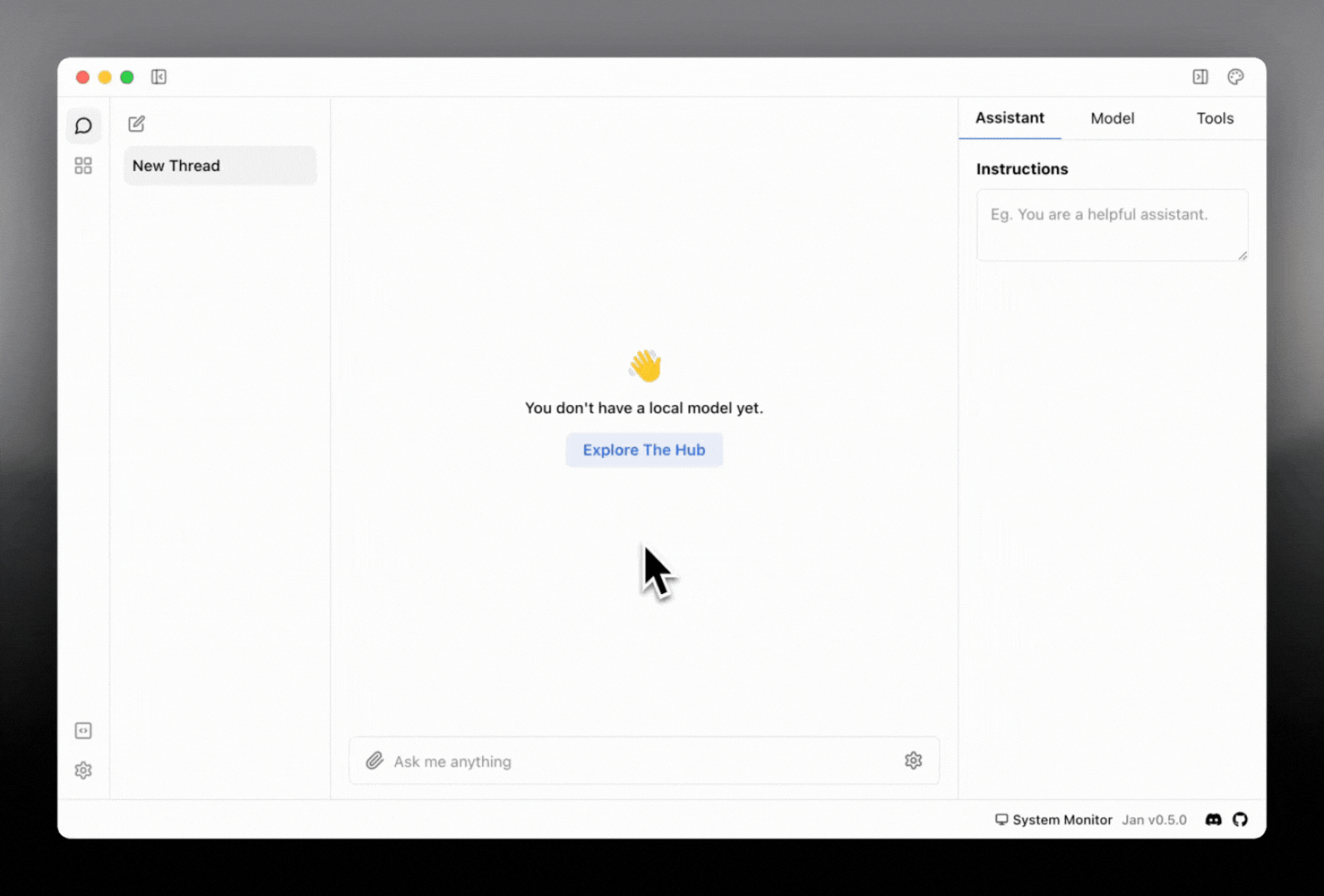Switch to the Tools tab
Viewport: 1324px width, 896px height.
(x=1214, y=119)
